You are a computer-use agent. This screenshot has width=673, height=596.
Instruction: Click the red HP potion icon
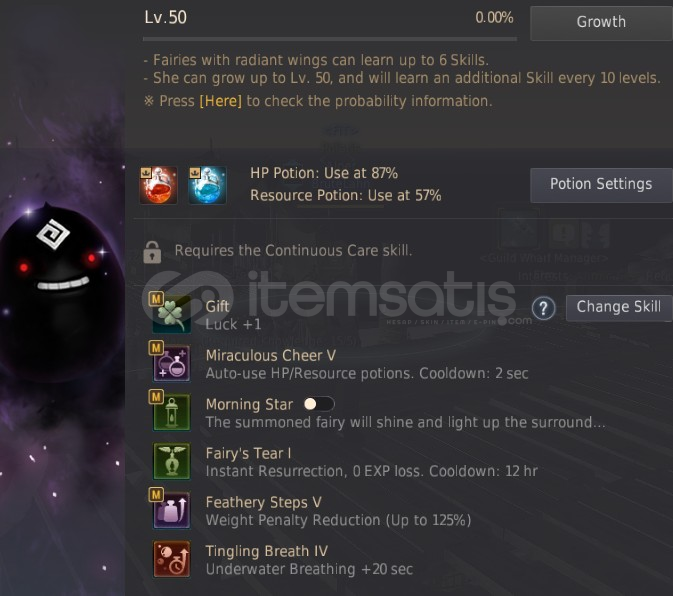pyautogui.click(x=158, y=185)
